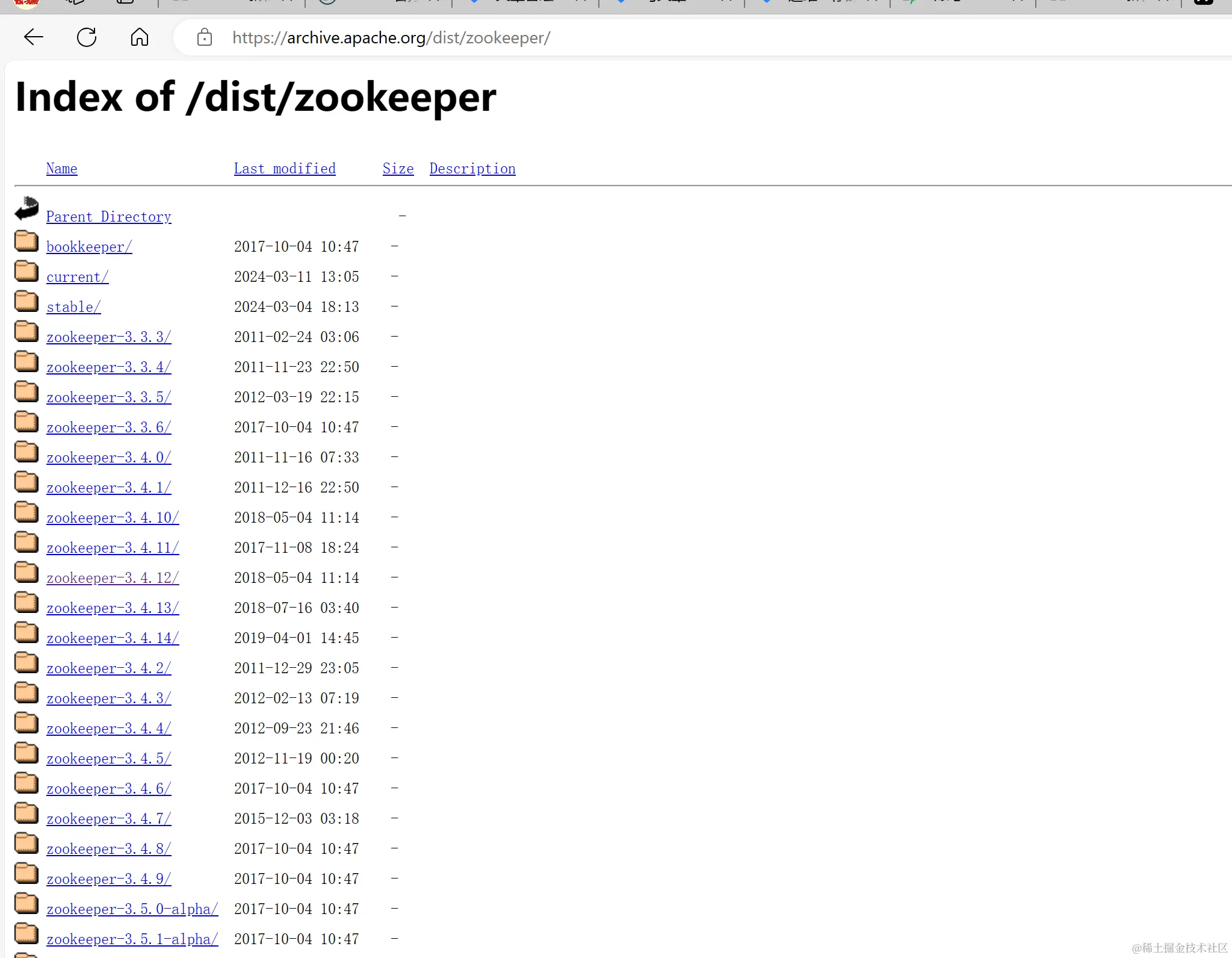Navigate to Parent Directory link

click(108, 217)
